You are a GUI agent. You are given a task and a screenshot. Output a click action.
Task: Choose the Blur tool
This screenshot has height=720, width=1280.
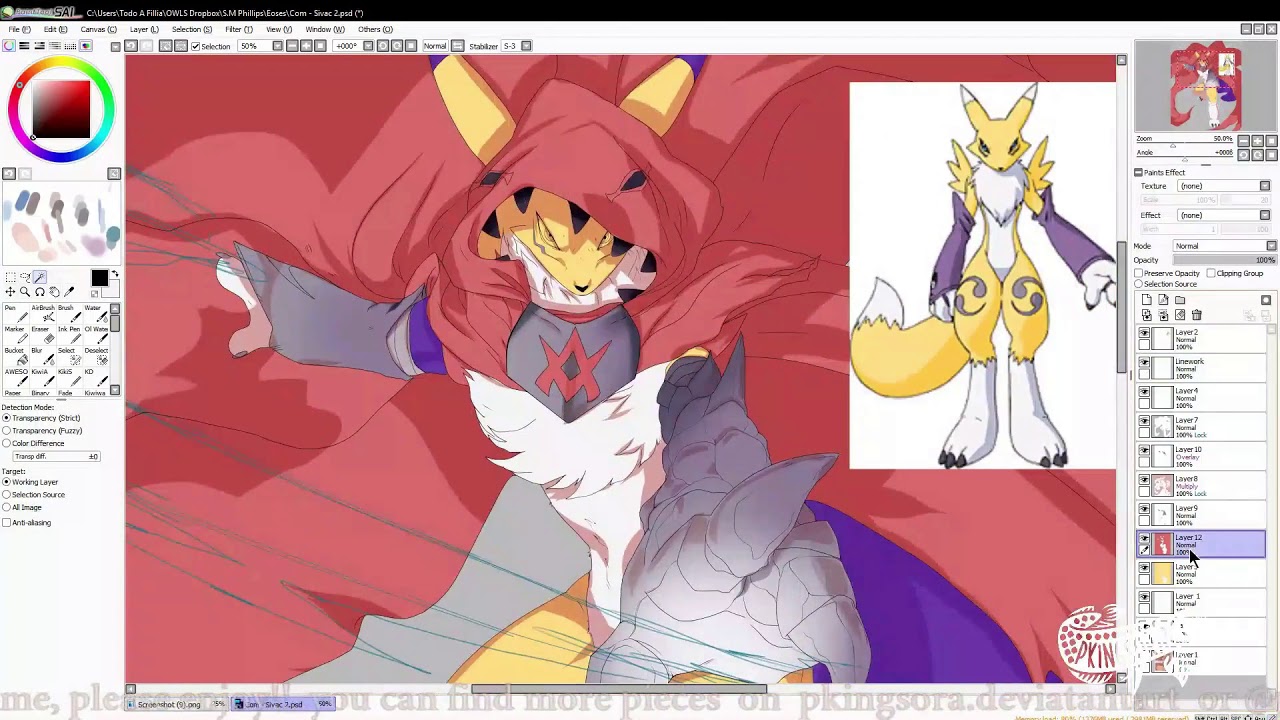click(x=43, y=356)
